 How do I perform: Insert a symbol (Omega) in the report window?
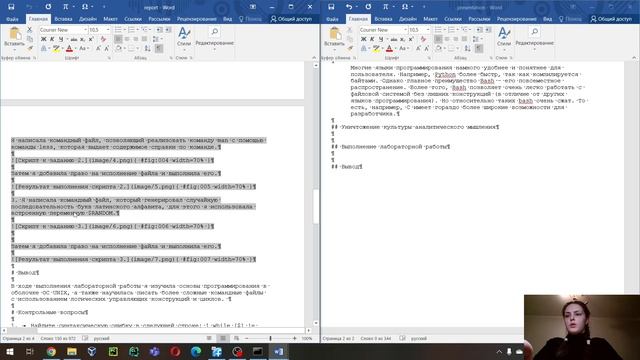pyautogui.click(x=84, y=7)
